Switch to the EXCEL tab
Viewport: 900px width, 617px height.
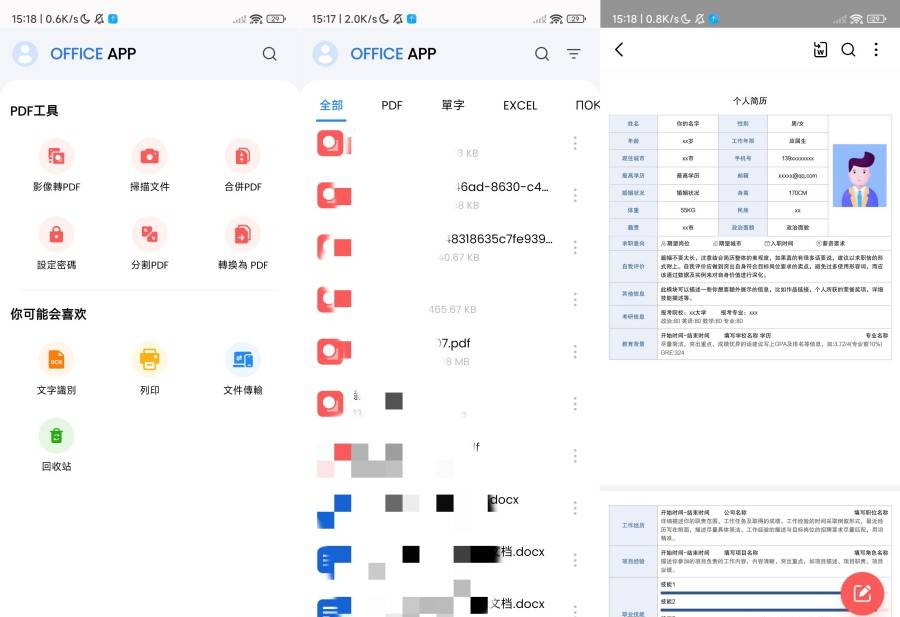point(520,105)
